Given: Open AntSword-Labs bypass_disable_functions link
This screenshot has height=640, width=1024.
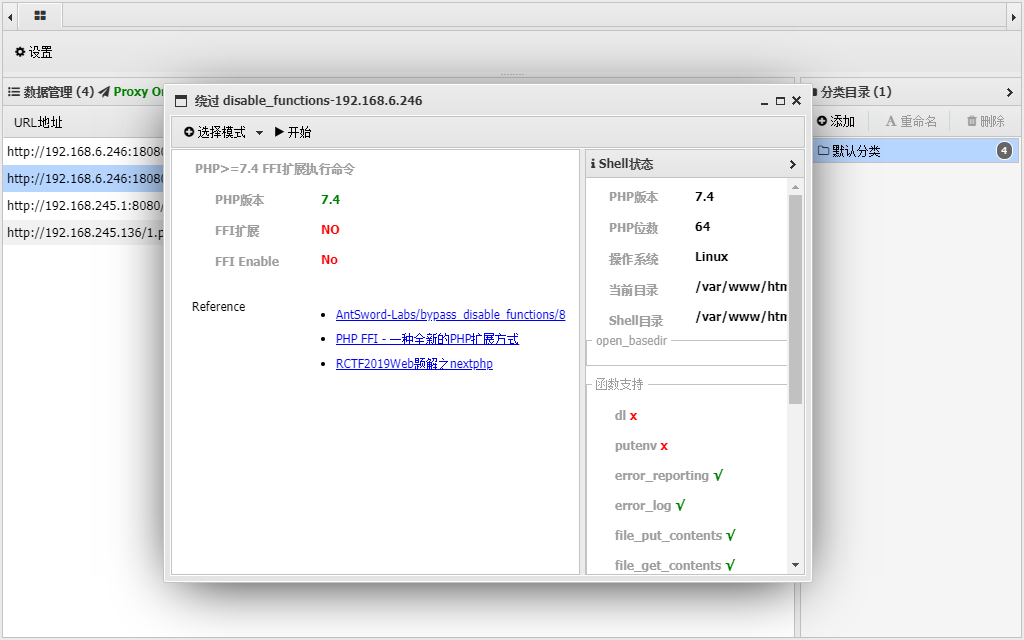Looking at the screenshot, I should coord(450,314).
